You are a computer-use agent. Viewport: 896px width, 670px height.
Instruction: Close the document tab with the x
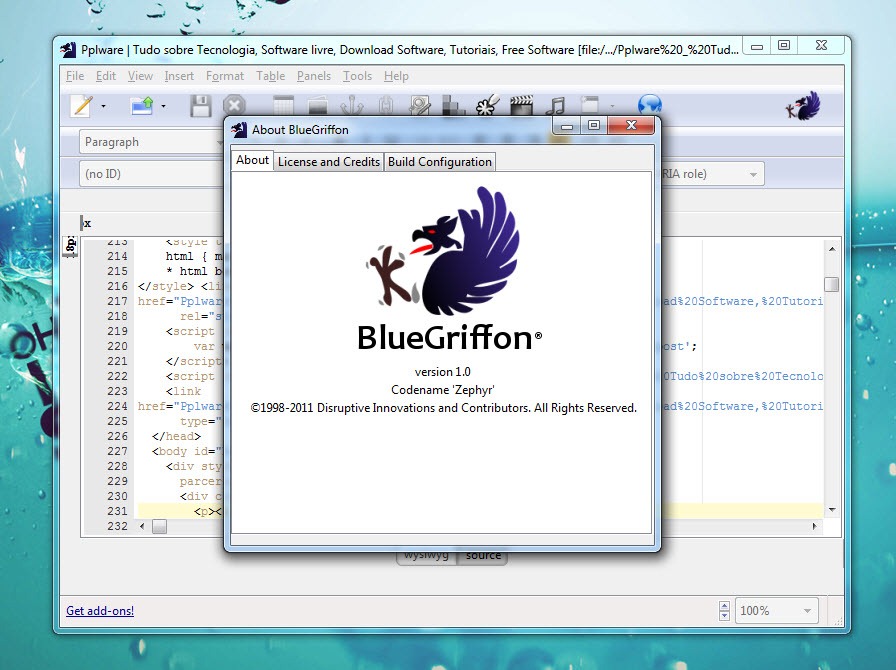click(x=87, y=223)
